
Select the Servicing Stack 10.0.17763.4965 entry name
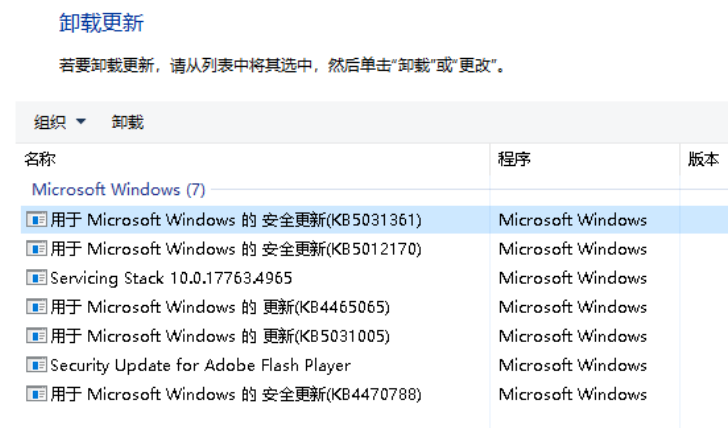(171, 278)
